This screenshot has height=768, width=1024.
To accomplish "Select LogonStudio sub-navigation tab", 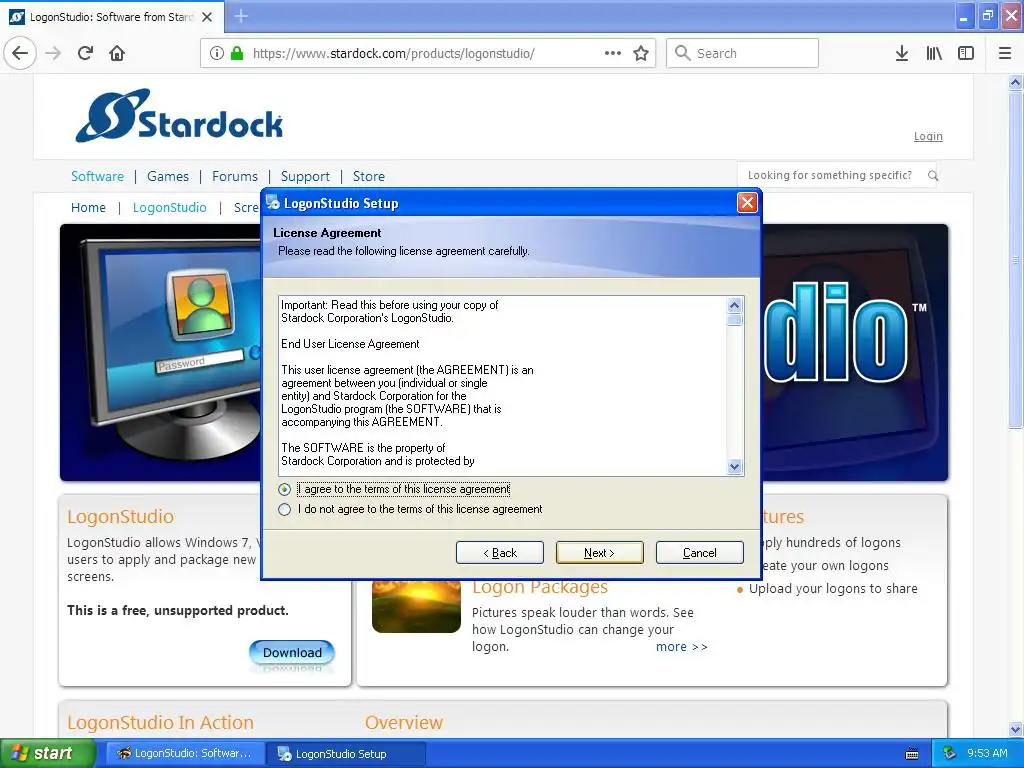I will [170, 208].
